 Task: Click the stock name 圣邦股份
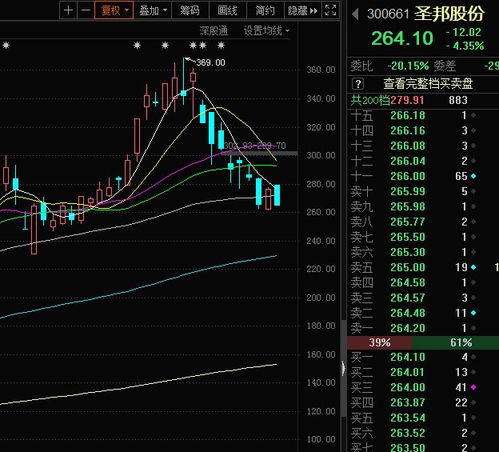(x=449, y=14)
